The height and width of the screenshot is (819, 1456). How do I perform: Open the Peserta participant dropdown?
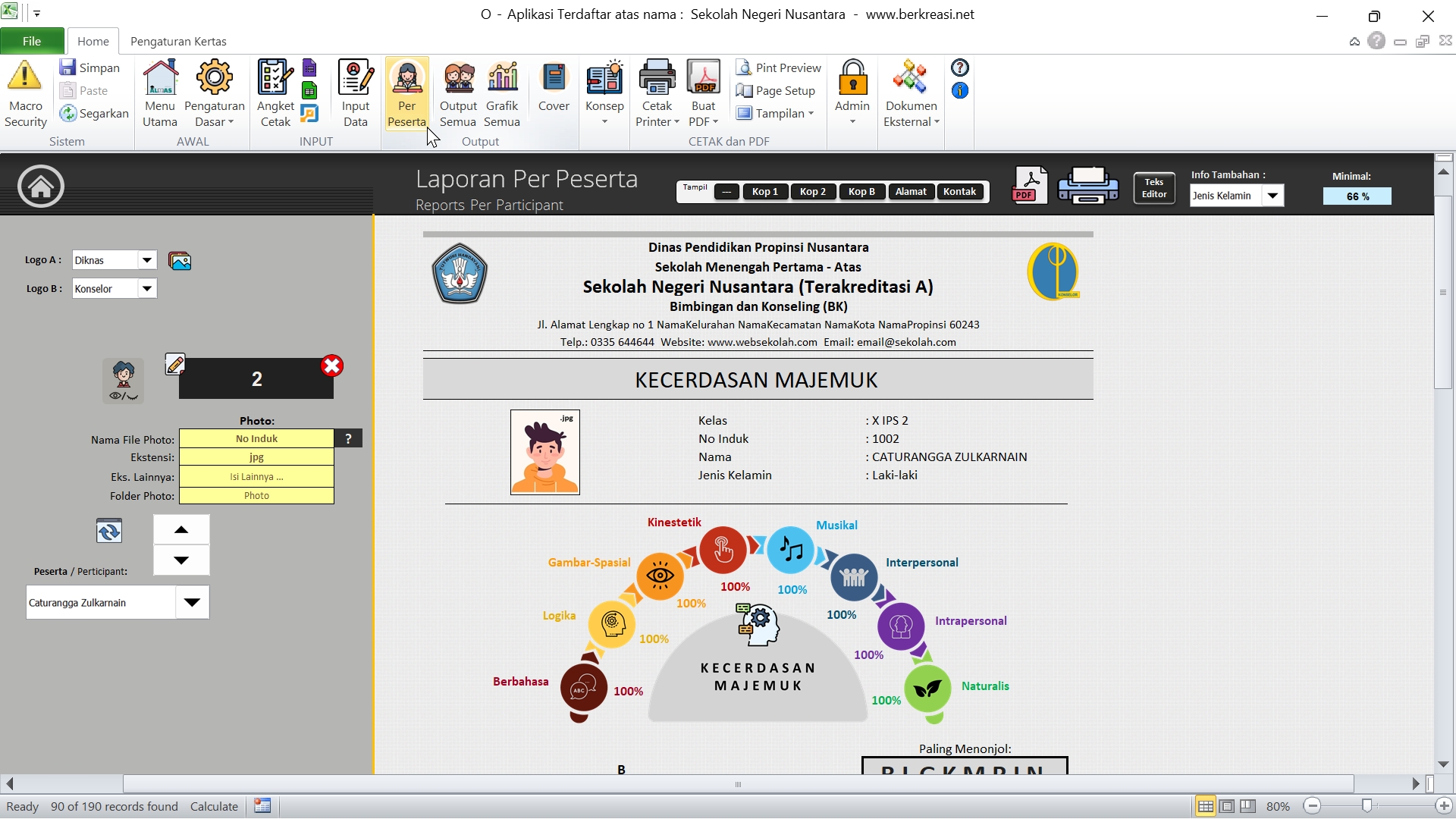click(192, 603)
